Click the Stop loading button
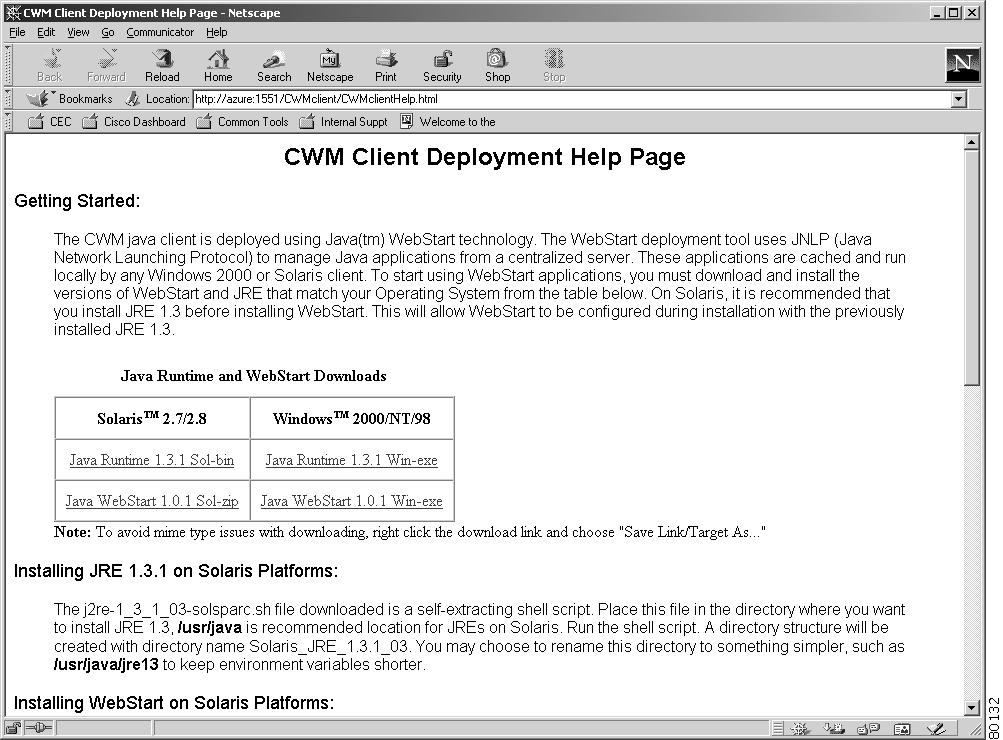 point(554,66)
